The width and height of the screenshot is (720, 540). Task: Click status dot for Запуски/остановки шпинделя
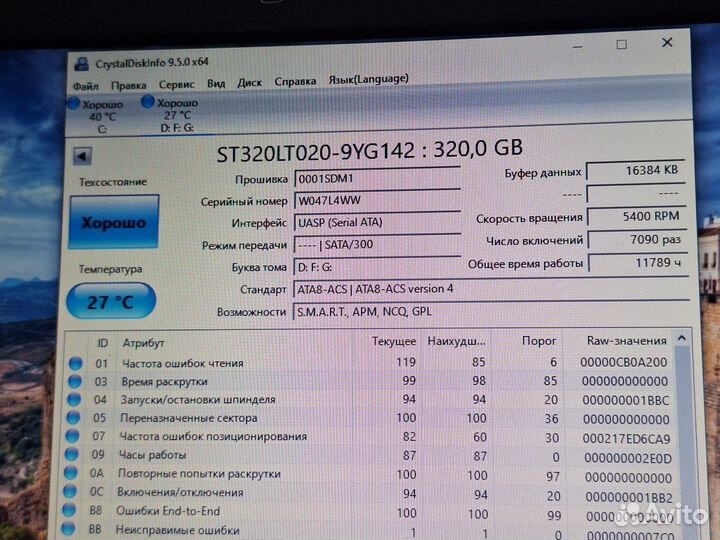coord(73,399)
